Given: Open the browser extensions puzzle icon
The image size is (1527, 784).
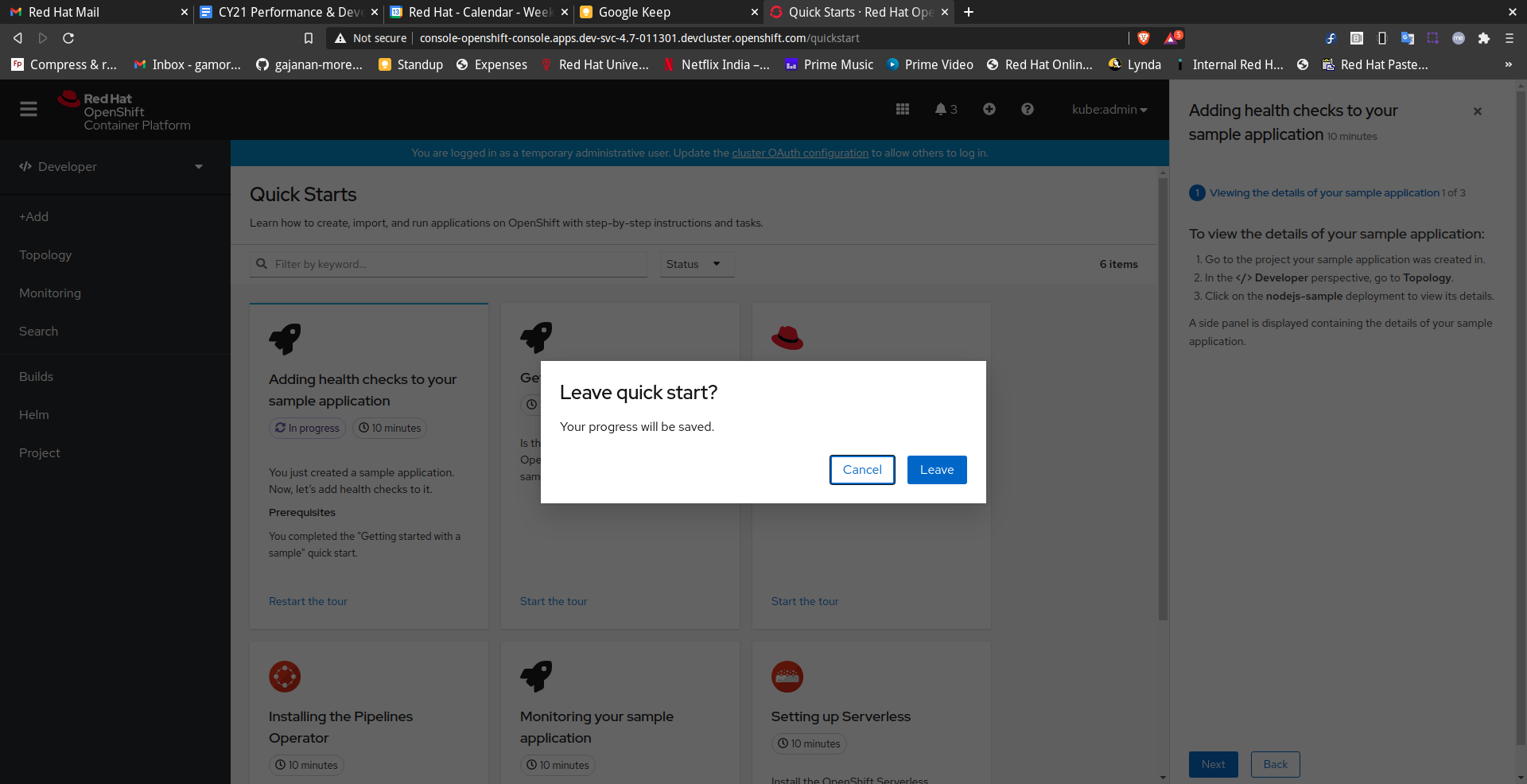Looking at the screenshot, I should [1484, 38].
